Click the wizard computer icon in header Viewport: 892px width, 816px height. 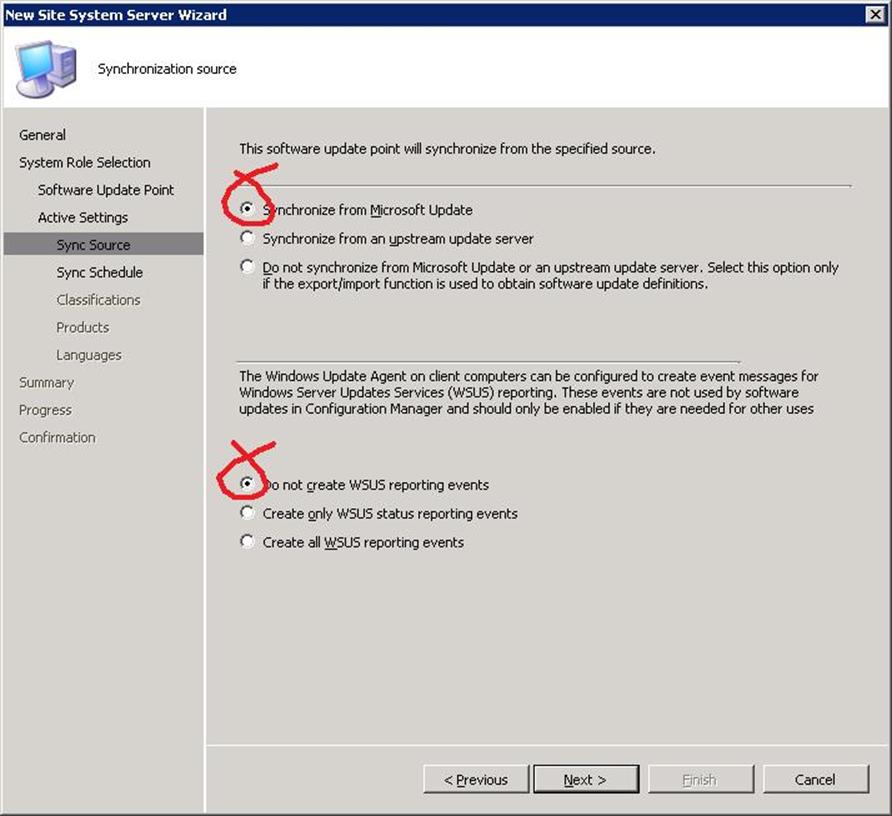pos(46,68)
